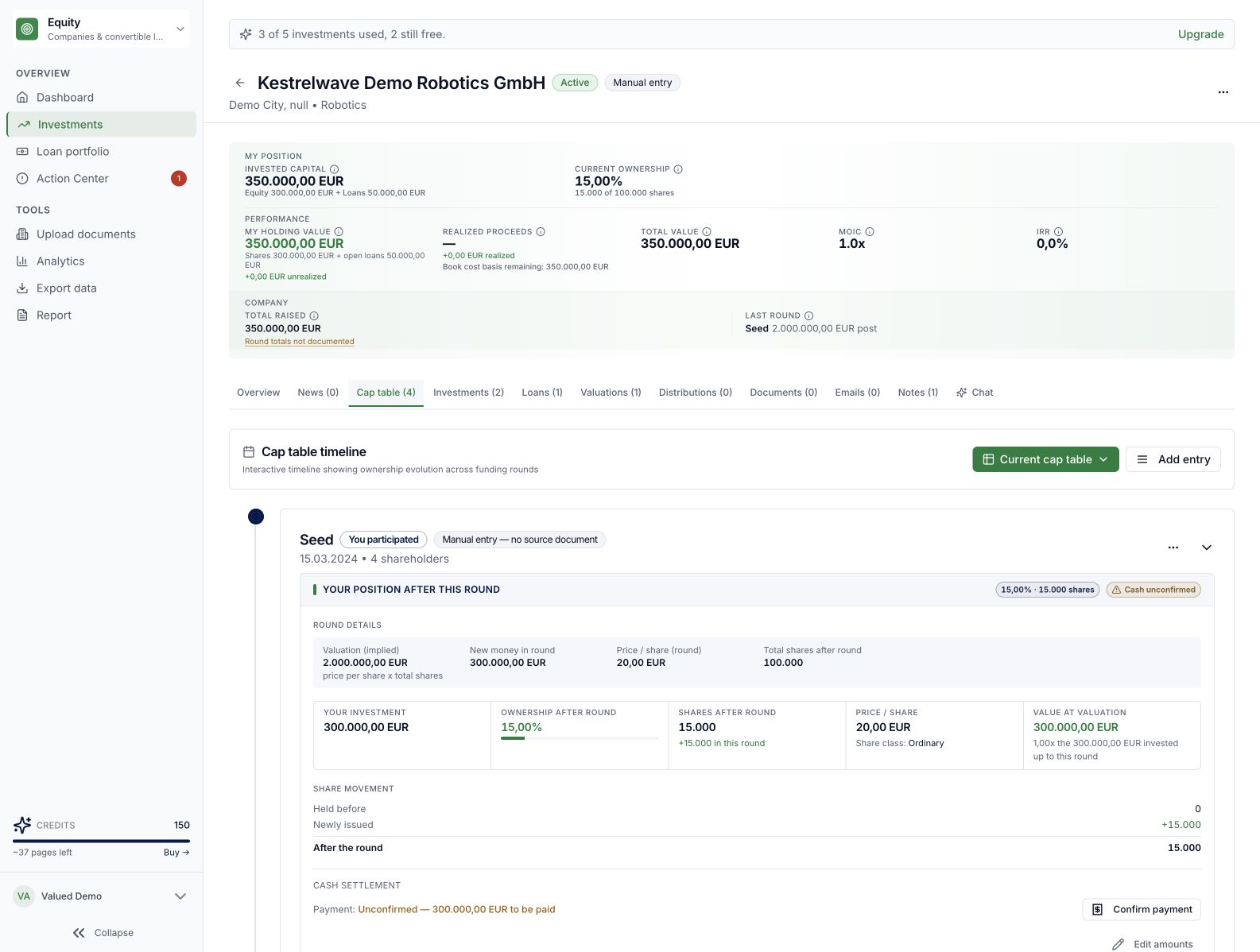Open the Round totals not documented link
Image resolution: width=1260 pixels, height=952 pixels.
click(x=300, y=342)
